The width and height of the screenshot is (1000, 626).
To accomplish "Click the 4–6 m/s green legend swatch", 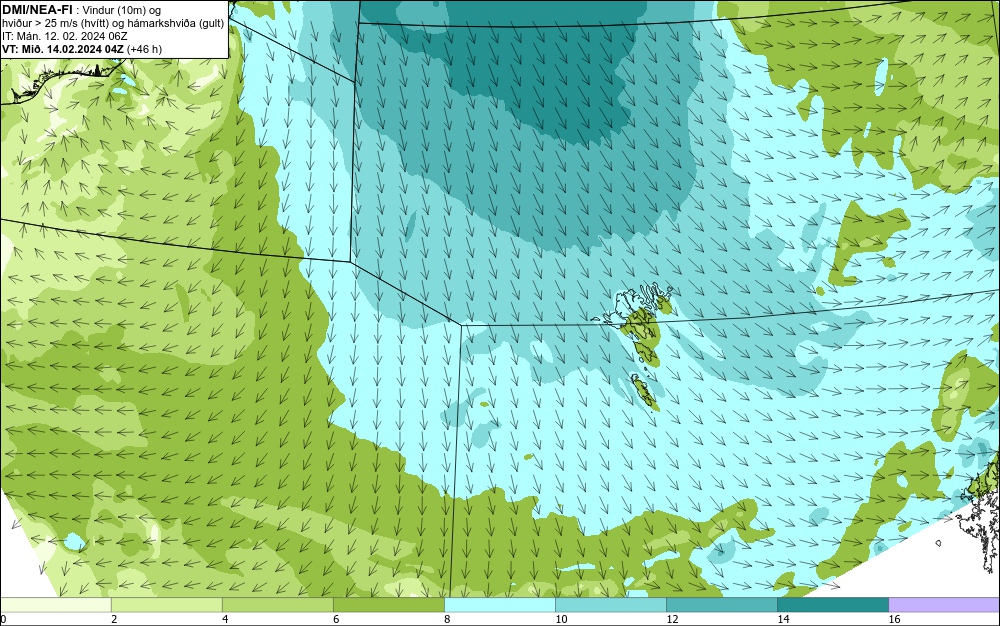I will tap(277, 604).
